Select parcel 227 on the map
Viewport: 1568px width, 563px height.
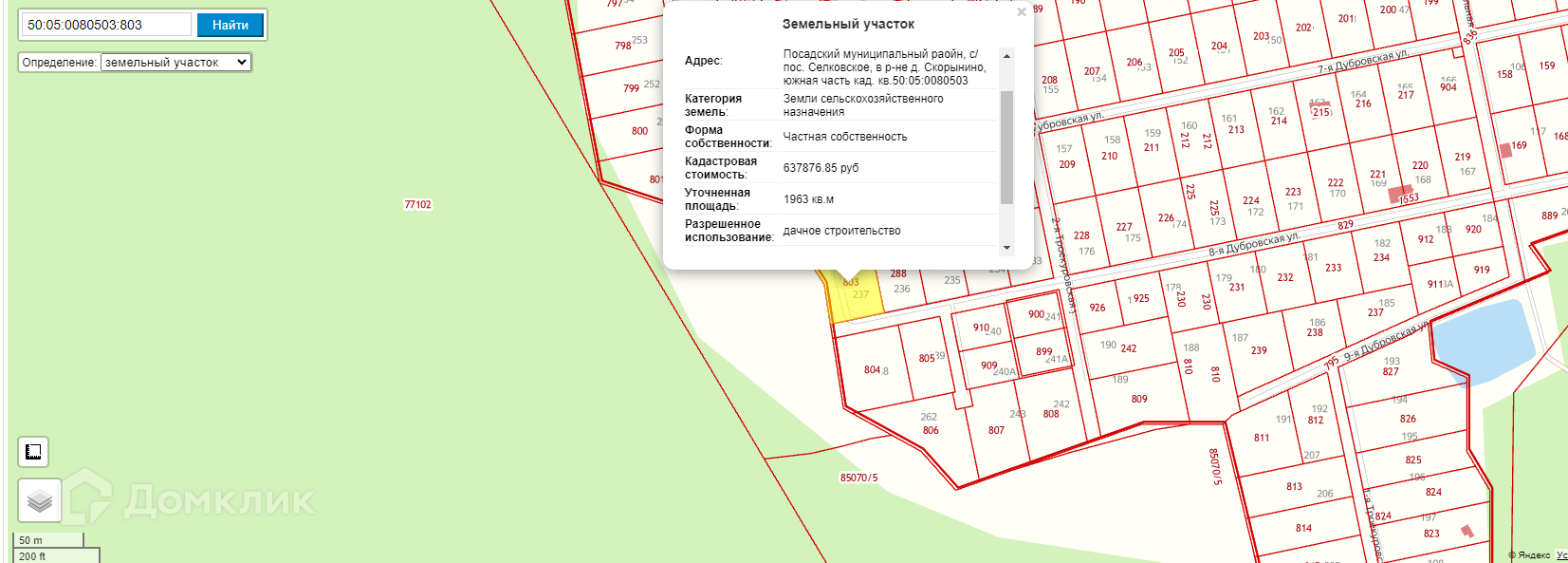tap(1124, 227)
